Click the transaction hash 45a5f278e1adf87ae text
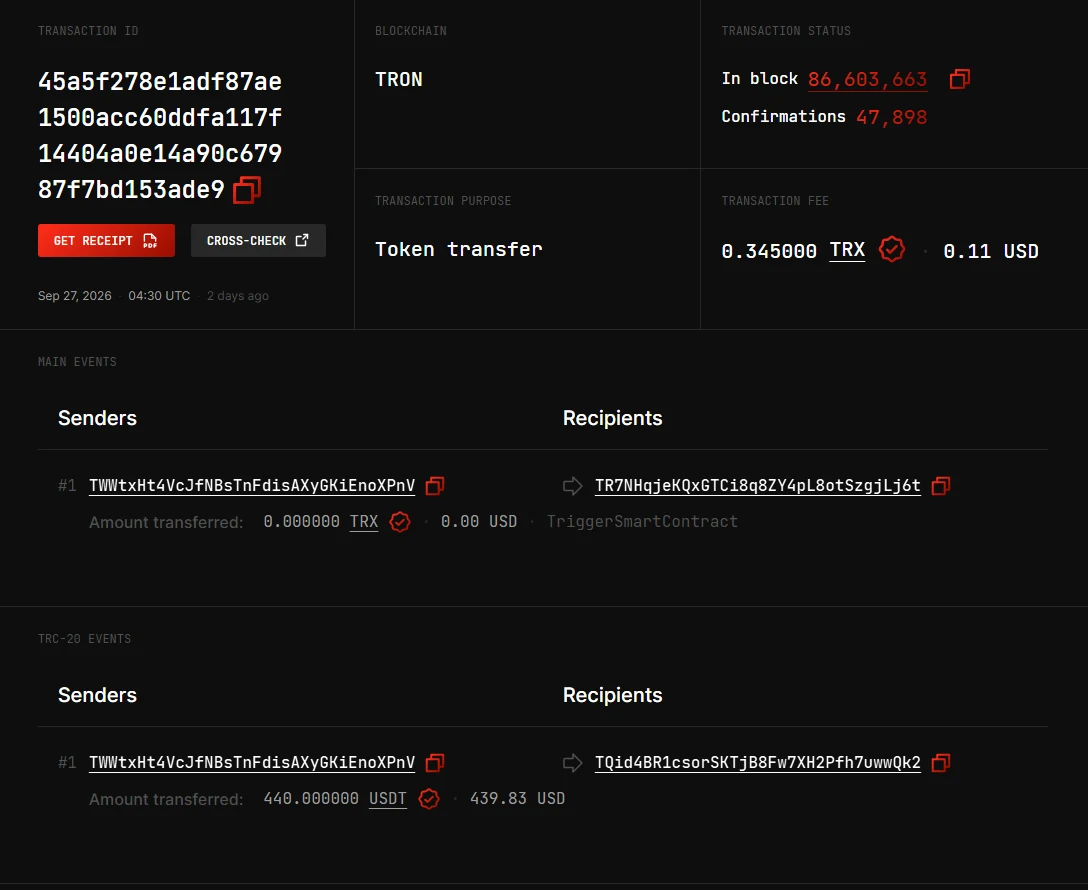The image size is (1088, 890). (160, 82)
